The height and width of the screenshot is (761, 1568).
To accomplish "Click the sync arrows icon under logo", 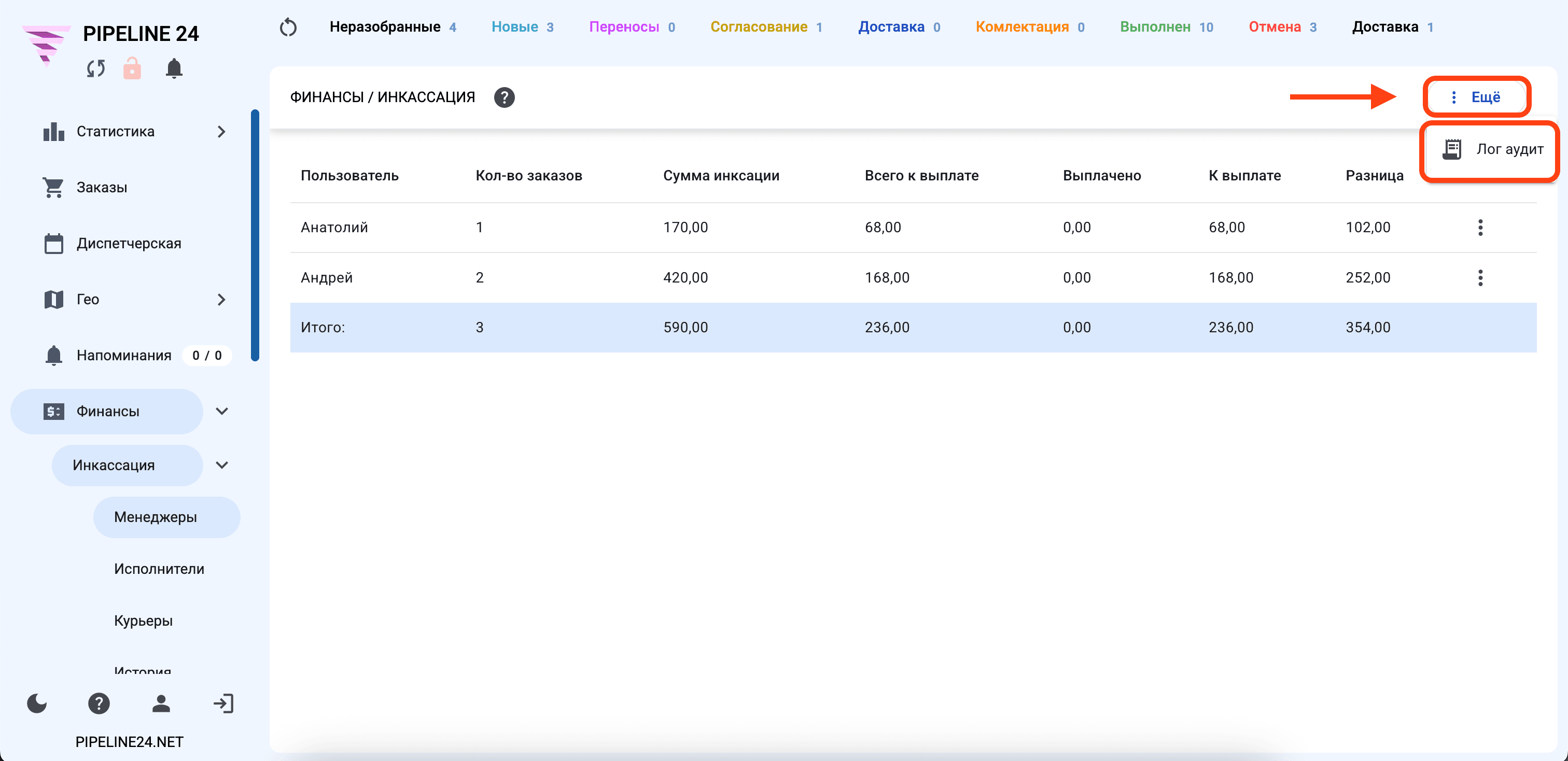I will click(x=95, y=68).
